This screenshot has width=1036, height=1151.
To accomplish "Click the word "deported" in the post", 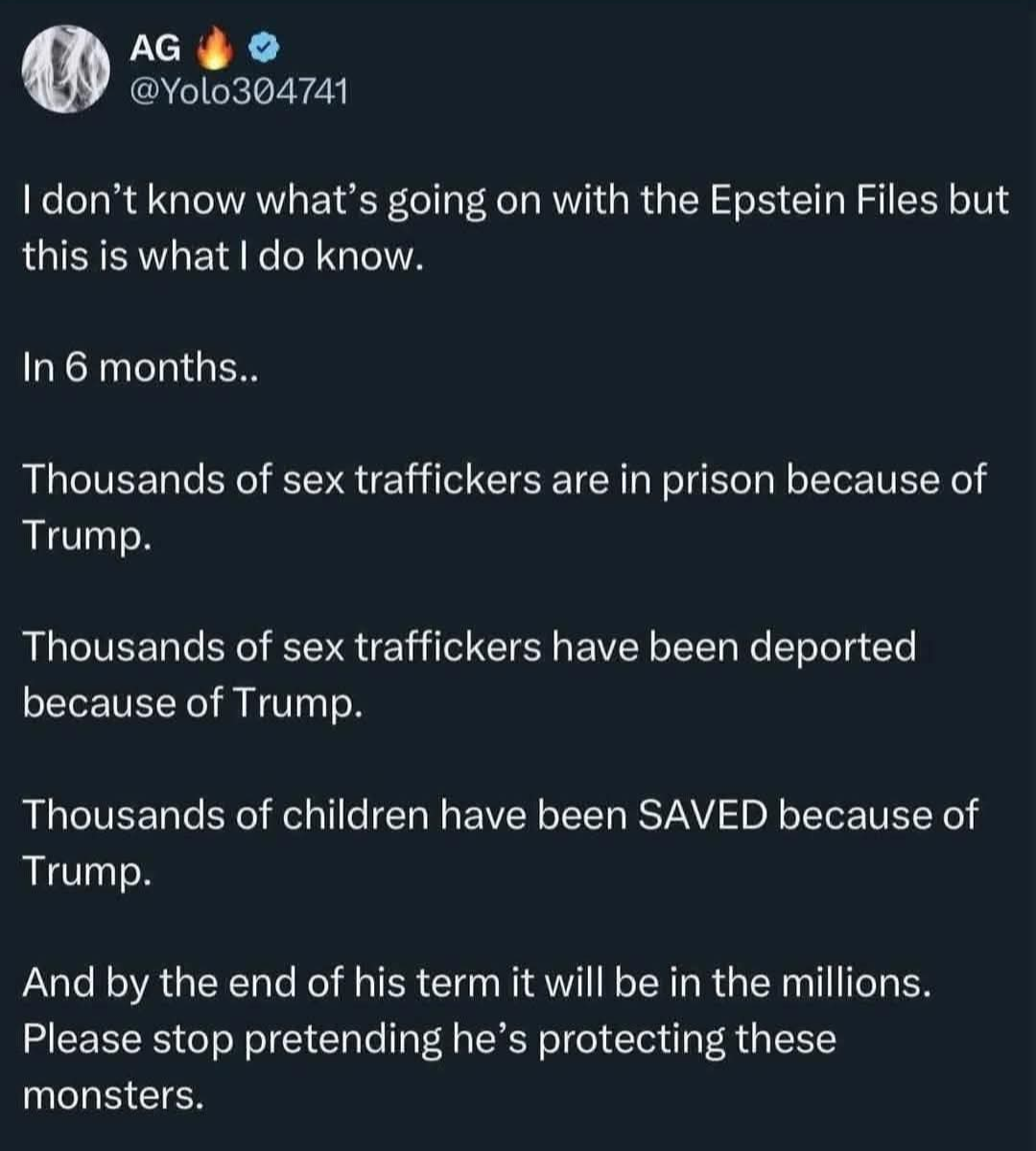I will pos(832,646).
